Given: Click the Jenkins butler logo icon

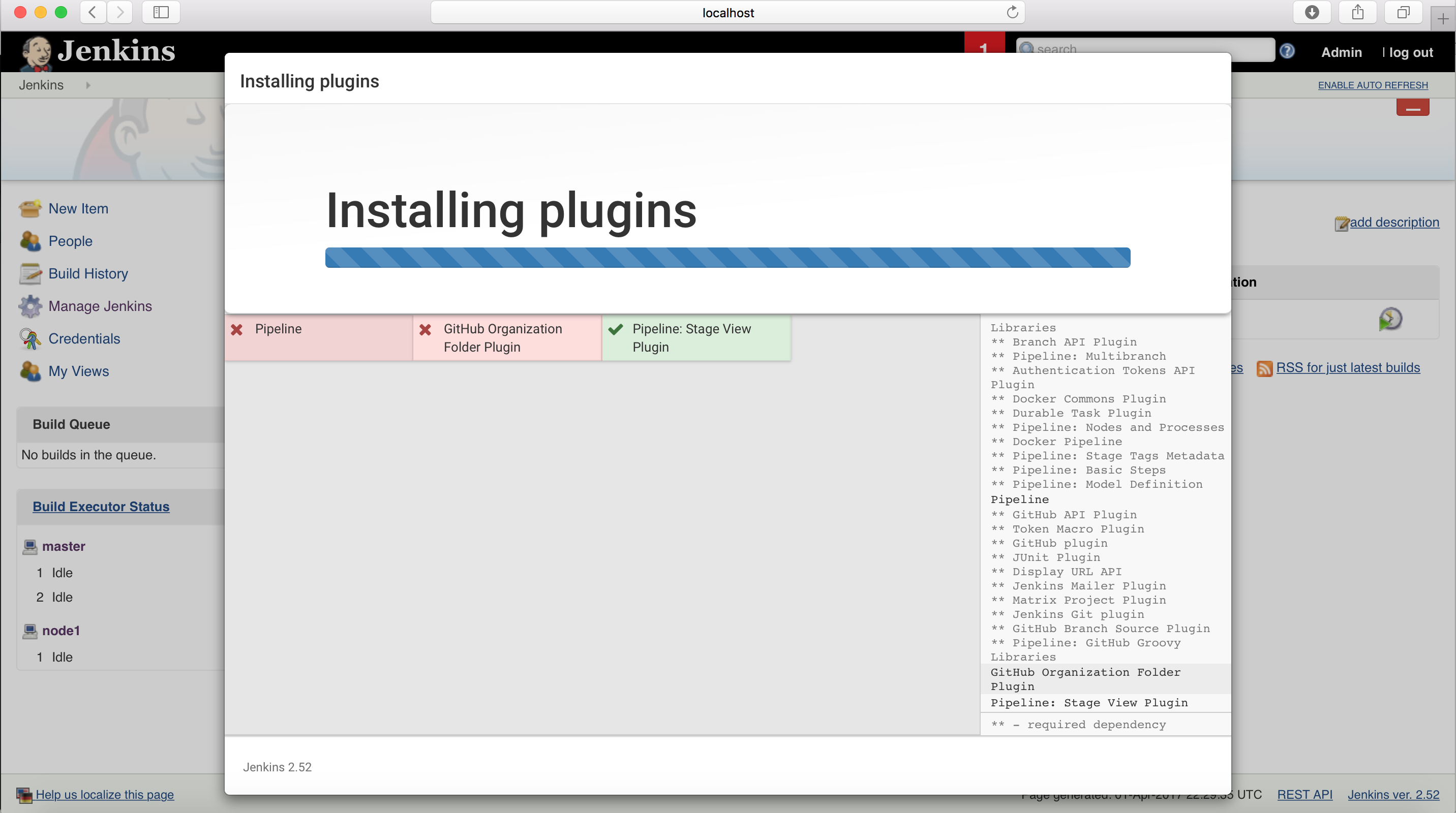Looking at the screenshot, I should pyautogui.click(x=37, y=54).
